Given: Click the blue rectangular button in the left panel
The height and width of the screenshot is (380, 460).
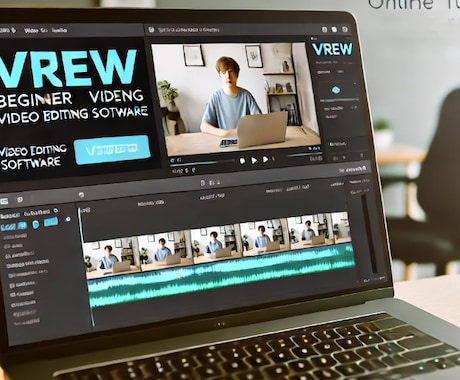Looking at the screenshot, I should [51, 222].
